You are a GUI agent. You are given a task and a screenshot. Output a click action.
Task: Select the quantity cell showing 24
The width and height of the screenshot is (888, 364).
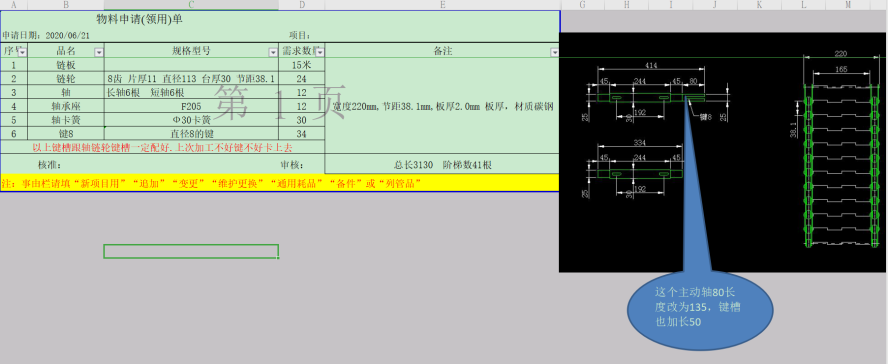point(302,79)
